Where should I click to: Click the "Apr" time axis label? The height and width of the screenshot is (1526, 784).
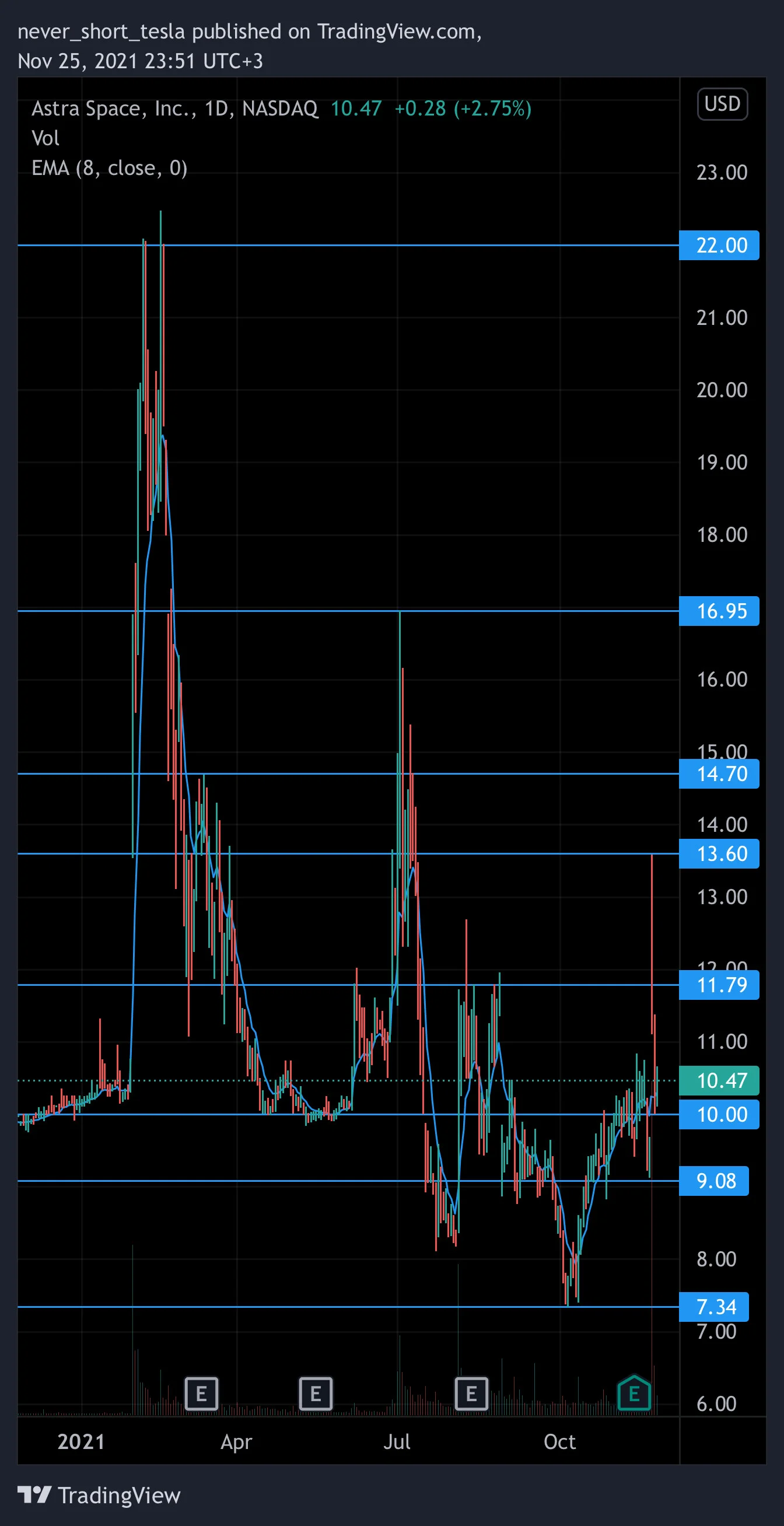(236, 1442)
